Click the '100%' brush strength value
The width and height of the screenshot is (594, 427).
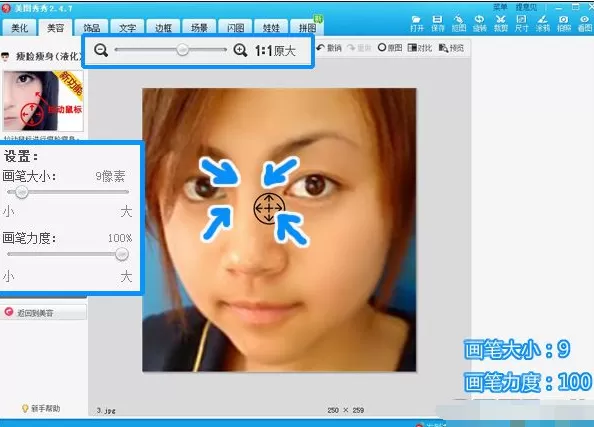point(120,238)
